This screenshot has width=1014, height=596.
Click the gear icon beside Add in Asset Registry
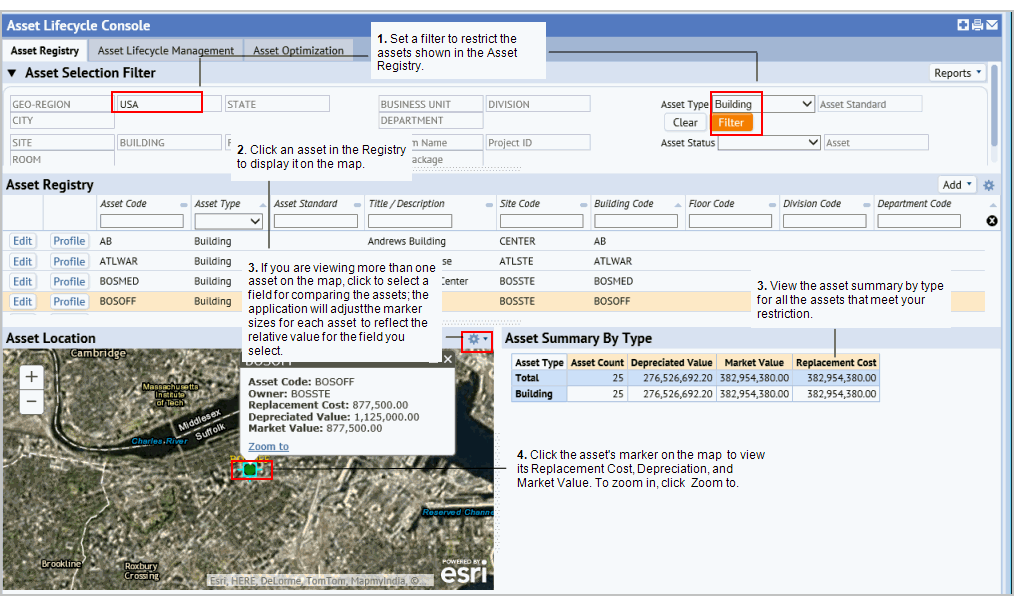[989, 184]
